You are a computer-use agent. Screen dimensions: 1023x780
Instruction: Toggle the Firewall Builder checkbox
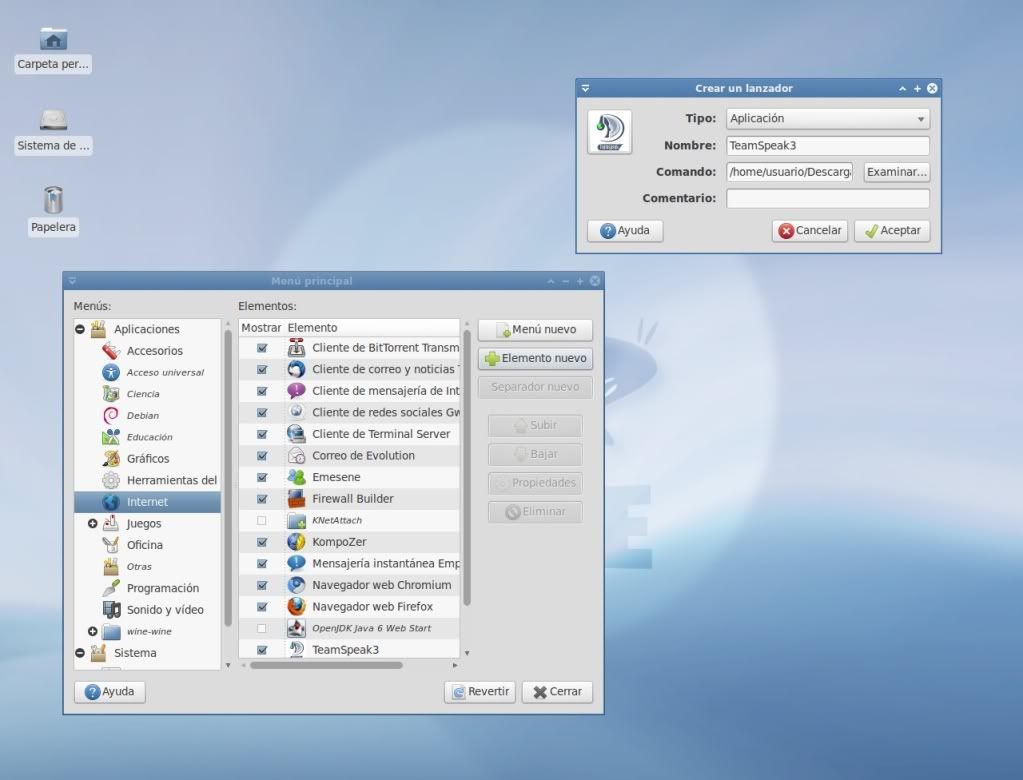(x=262, y=499)
